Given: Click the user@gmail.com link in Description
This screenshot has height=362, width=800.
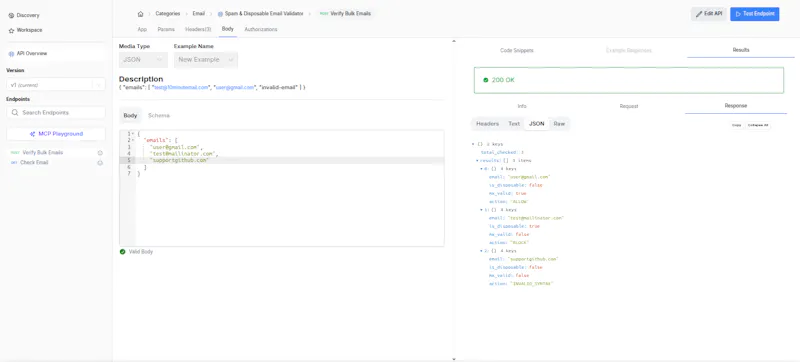Looking at the screenshot, I should click(236, 88).
